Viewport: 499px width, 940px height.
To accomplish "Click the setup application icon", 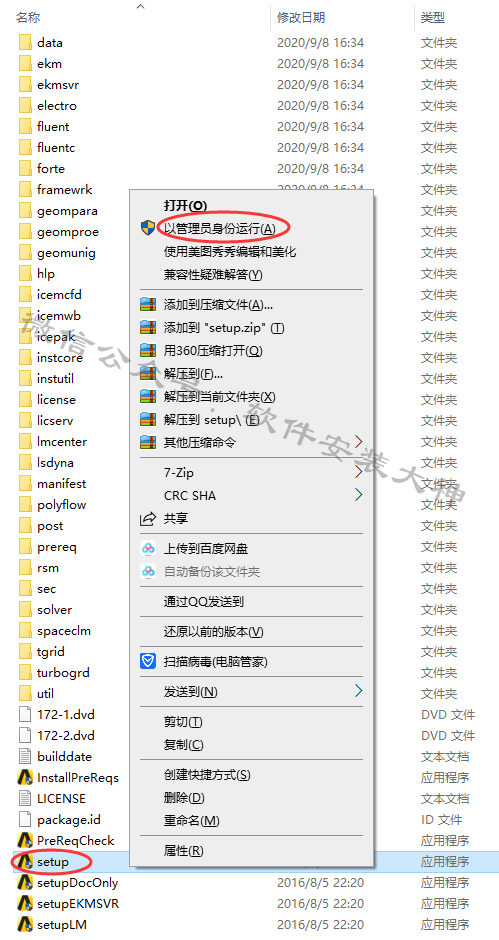I will pos(25,861).
